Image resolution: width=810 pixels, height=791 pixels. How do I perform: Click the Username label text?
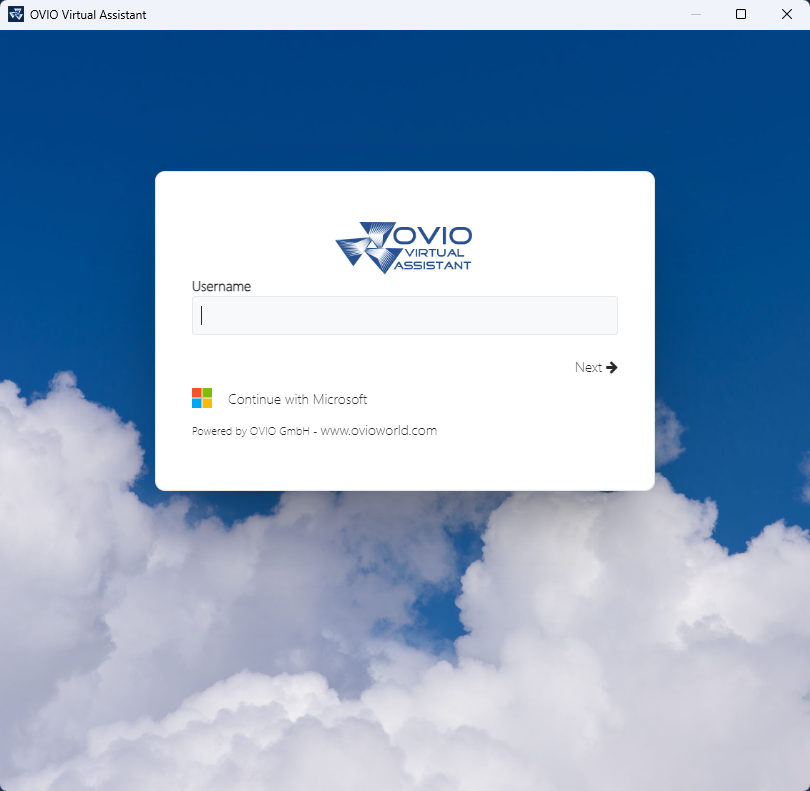[x=221, y=286]
